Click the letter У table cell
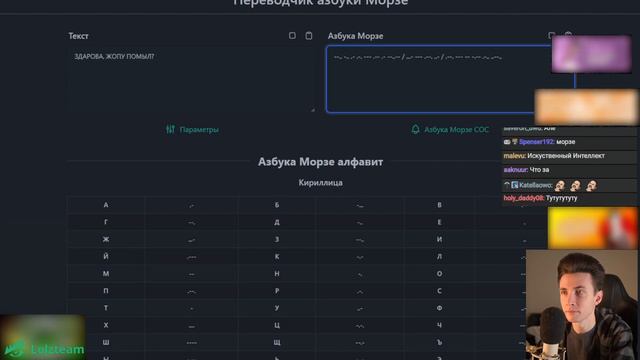Screen dimensions: 640x360 pos(277,308)
